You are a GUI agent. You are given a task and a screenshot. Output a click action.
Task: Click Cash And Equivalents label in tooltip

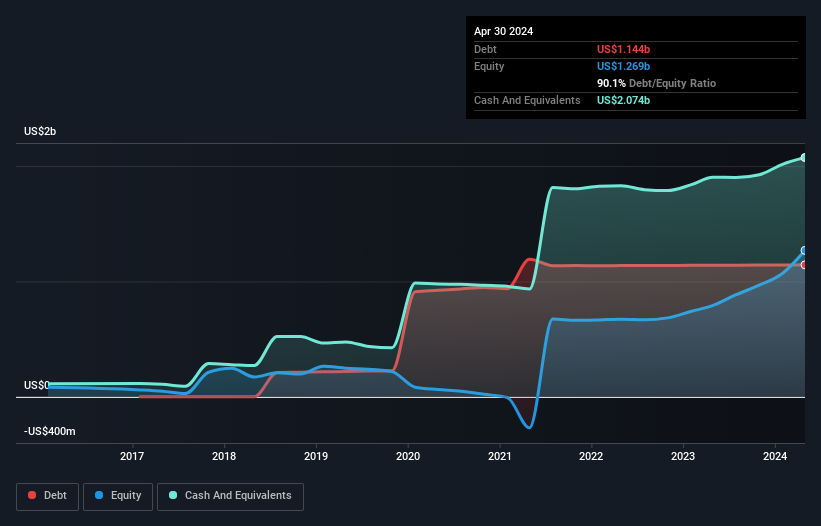point(527,100)
